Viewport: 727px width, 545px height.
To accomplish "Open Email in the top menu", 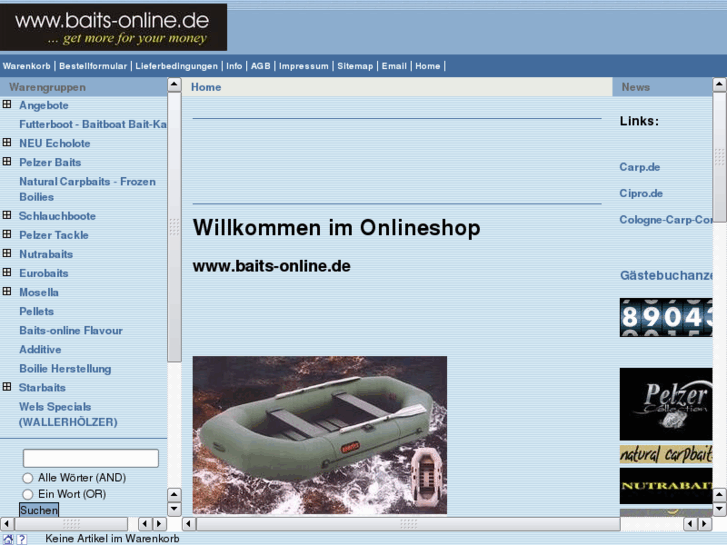I will point(394,66).
